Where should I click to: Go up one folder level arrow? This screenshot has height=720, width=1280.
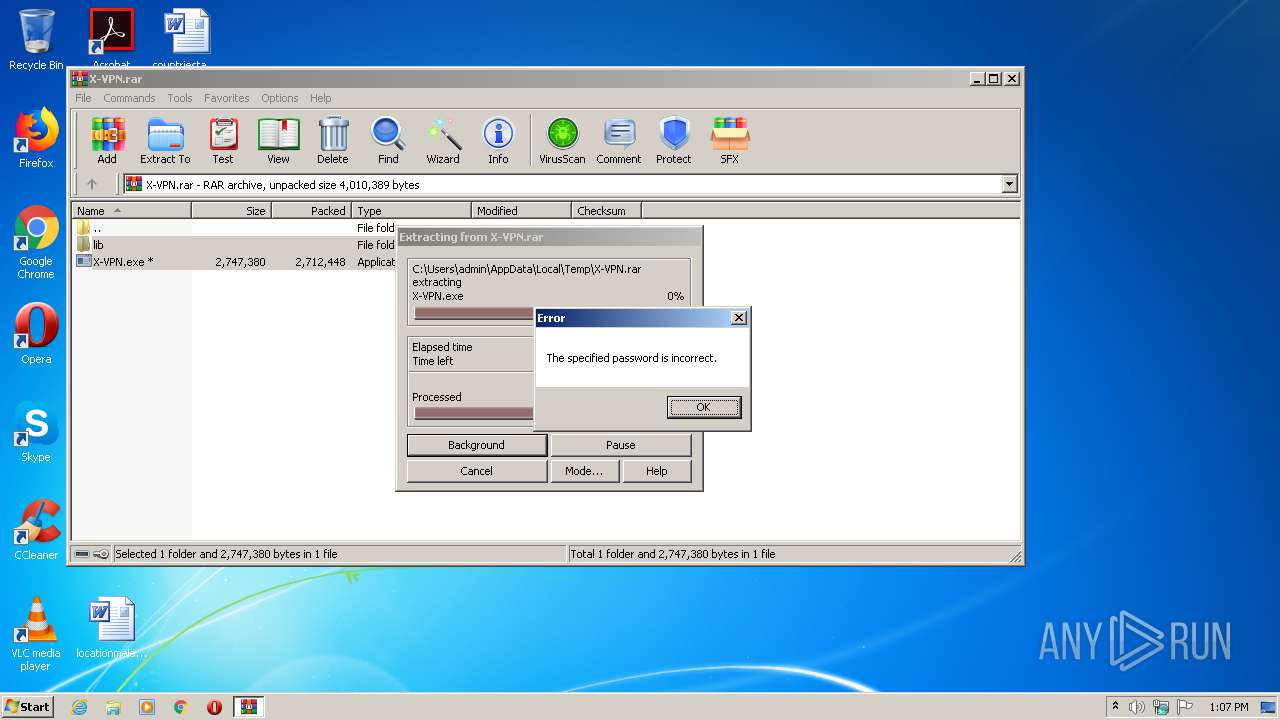pyautogui.click(x=92, y=184)
